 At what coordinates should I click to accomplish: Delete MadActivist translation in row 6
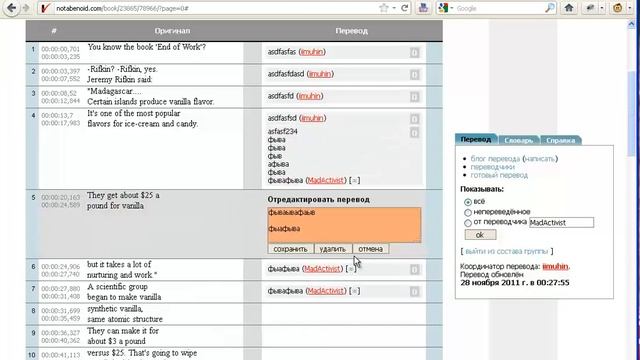pos(351,269)
